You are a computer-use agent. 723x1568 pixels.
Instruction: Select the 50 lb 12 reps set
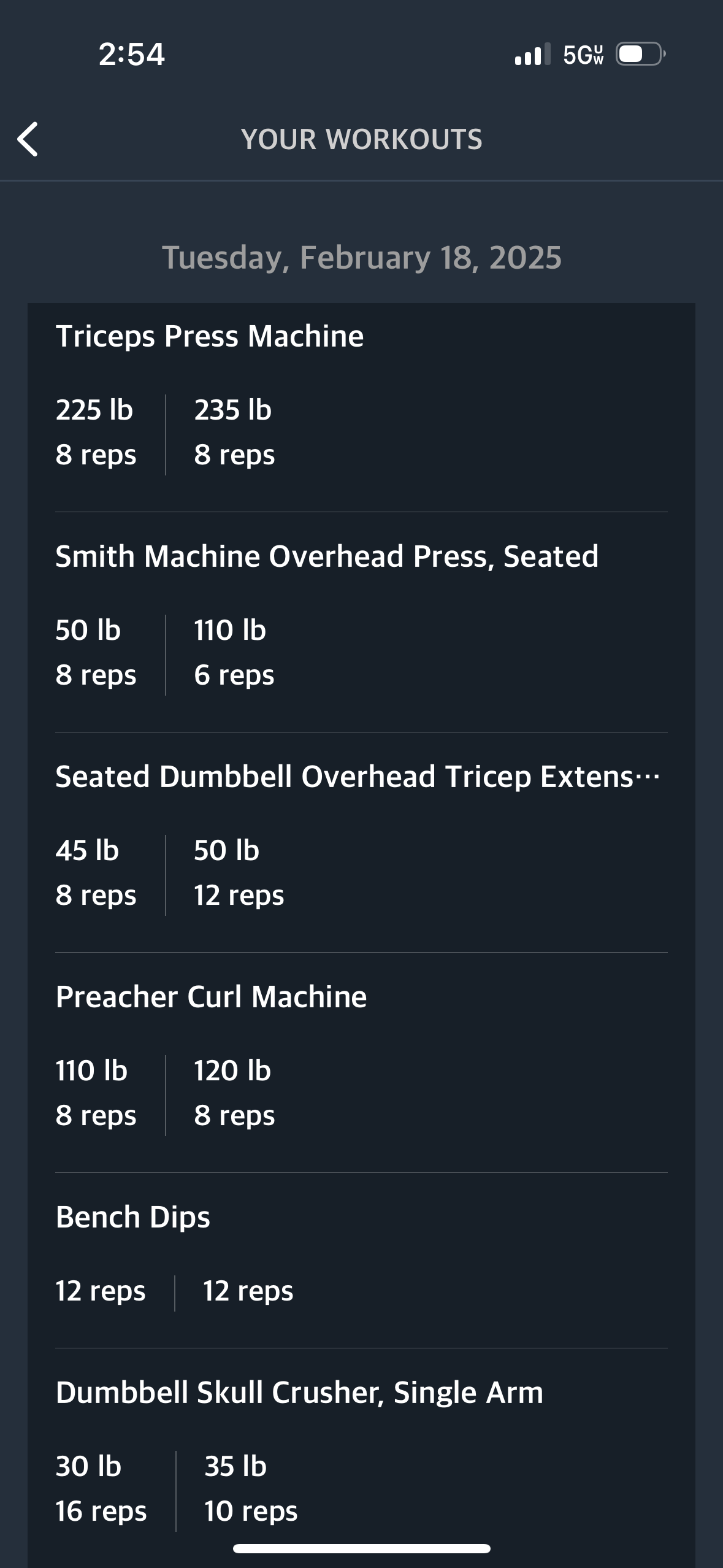tap(239, 873)
